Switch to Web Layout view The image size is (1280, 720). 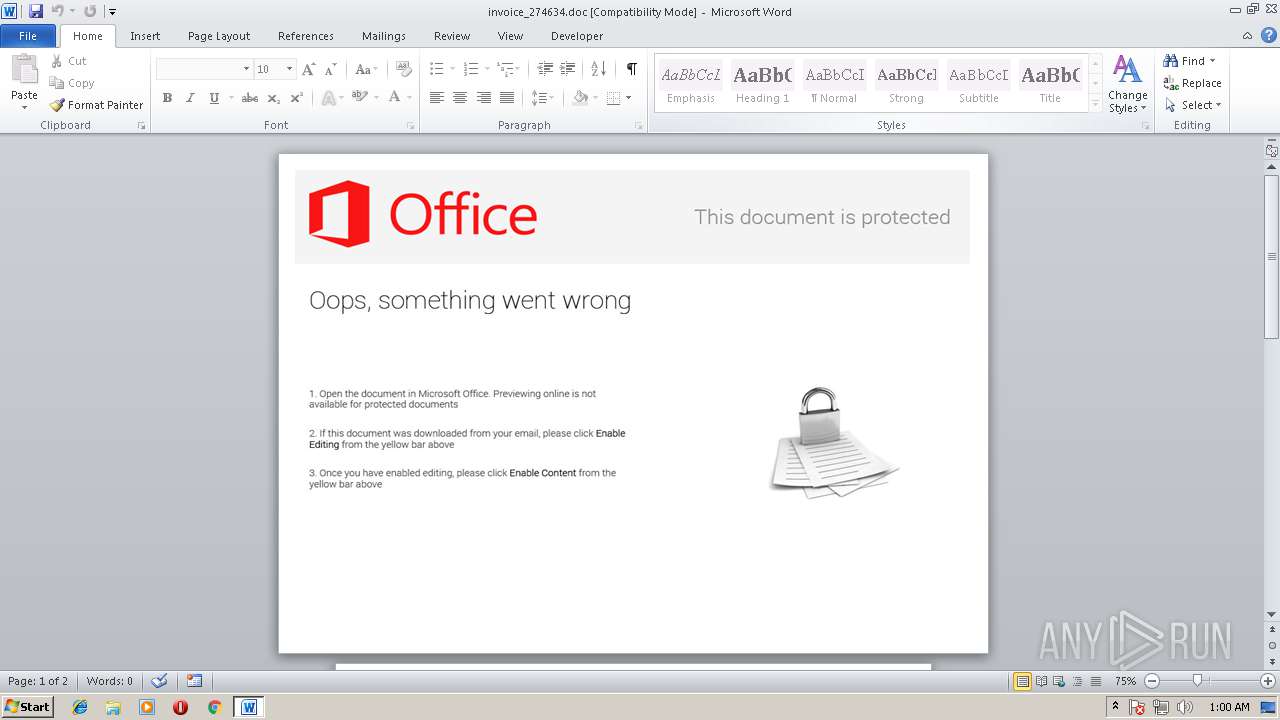[x=1060, y=681]
